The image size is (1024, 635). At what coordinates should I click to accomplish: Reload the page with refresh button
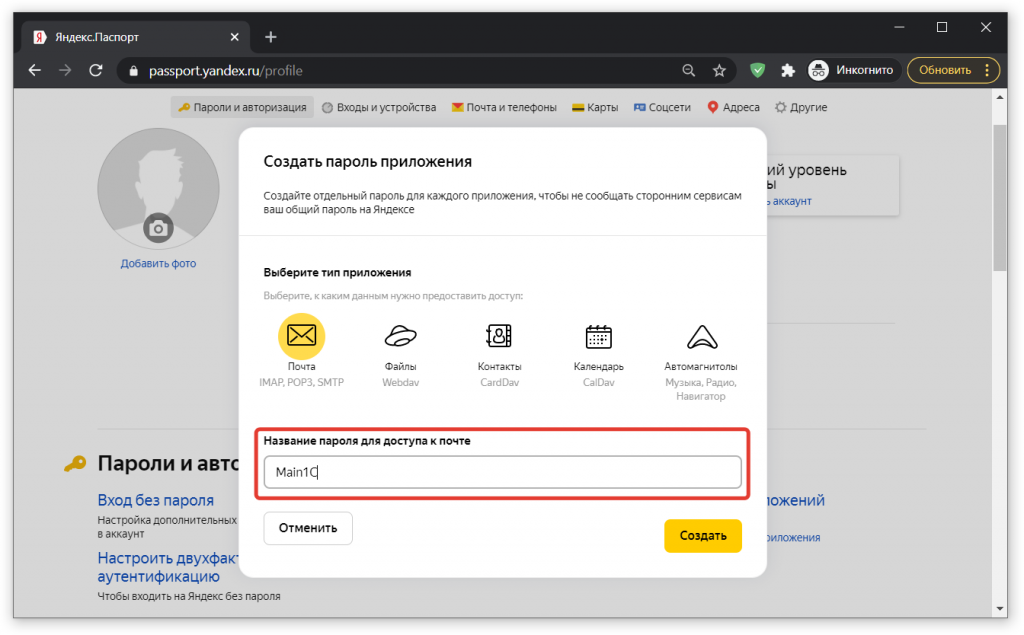(96, 71)
